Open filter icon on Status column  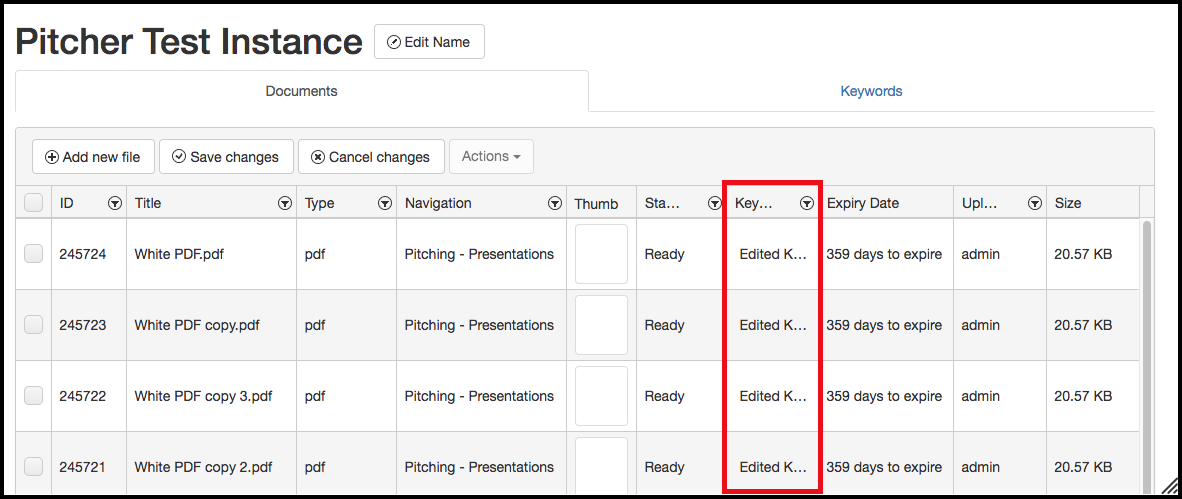pyautogui.click(x=714, y=203)
